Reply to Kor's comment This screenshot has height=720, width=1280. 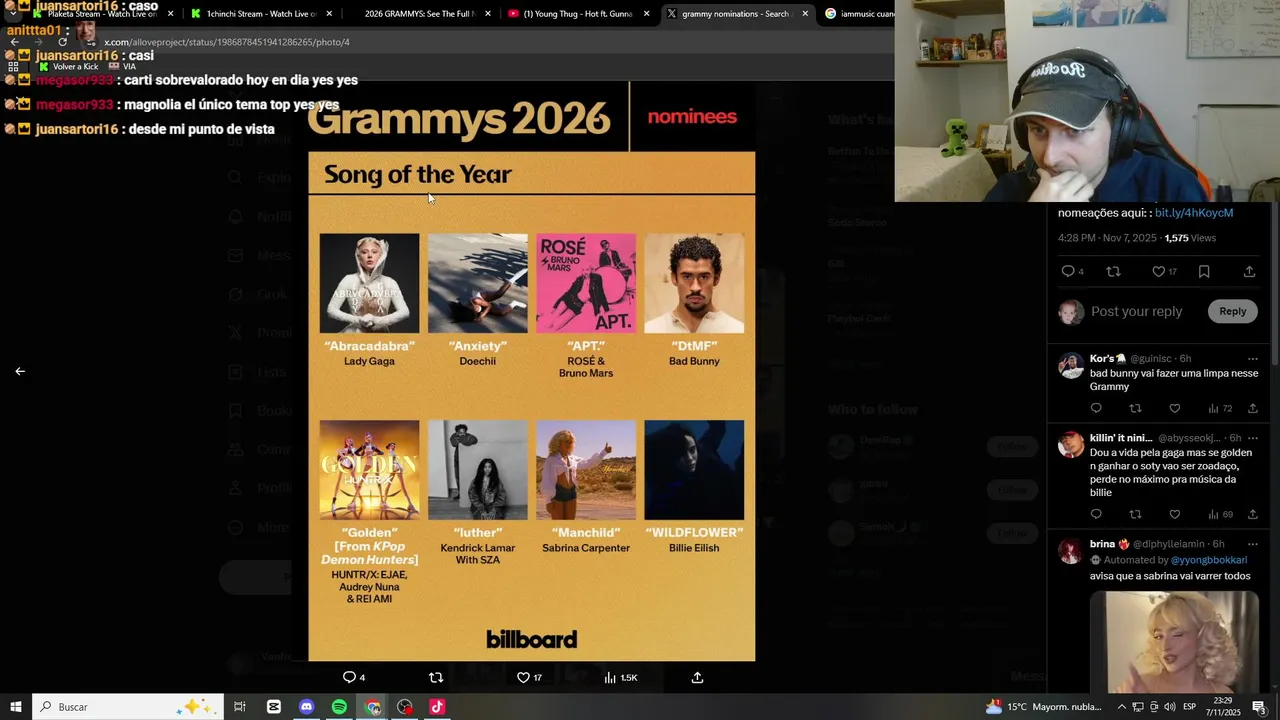coord(1096,408)
